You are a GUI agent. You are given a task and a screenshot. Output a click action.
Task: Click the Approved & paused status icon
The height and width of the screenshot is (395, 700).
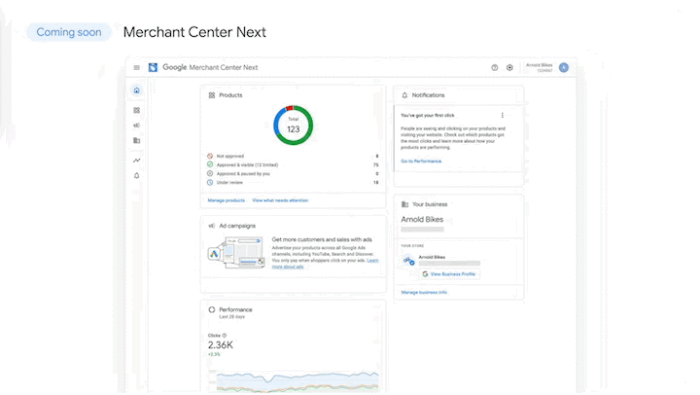point(210,174)
